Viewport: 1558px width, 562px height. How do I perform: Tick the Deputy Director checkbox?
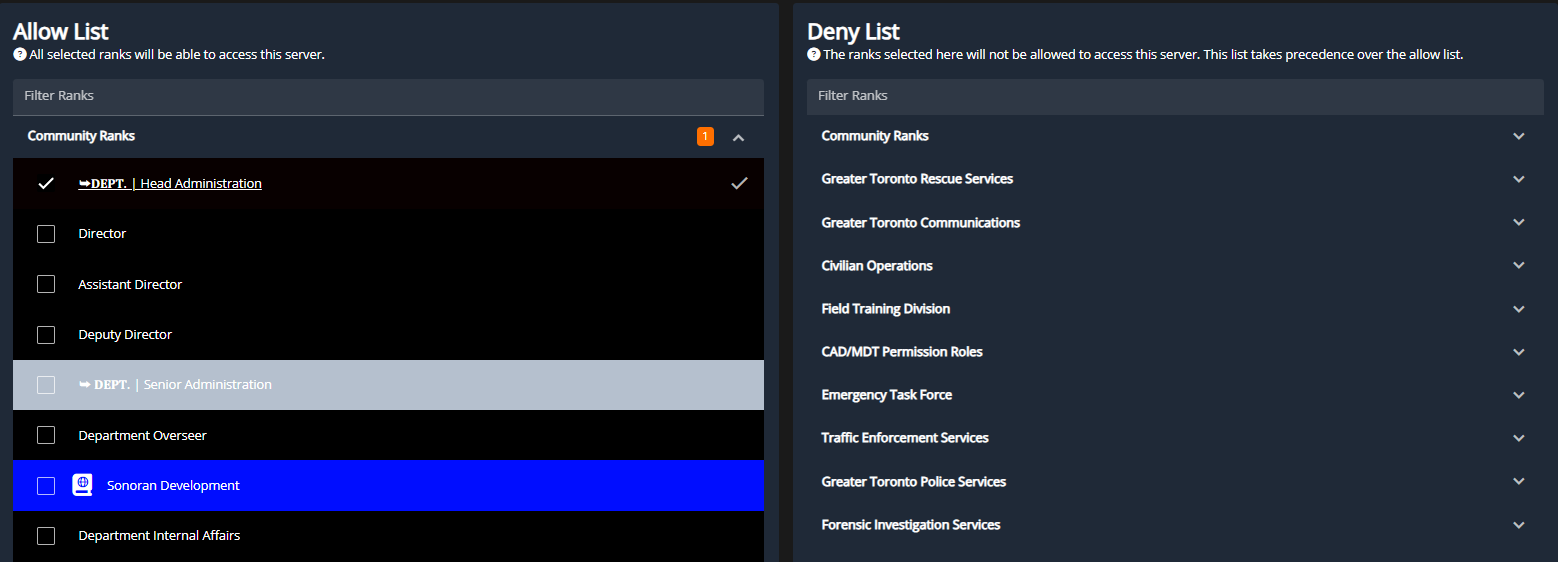tap(46, 335)
